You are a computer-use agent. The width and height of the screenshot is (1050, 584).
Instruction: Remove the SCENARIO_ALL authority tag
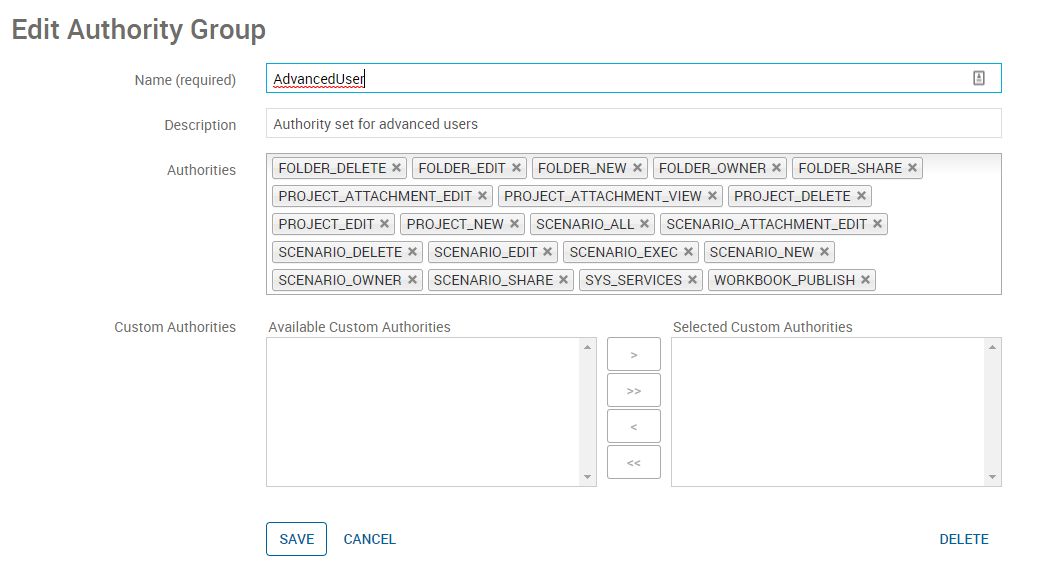pos(644,224)
